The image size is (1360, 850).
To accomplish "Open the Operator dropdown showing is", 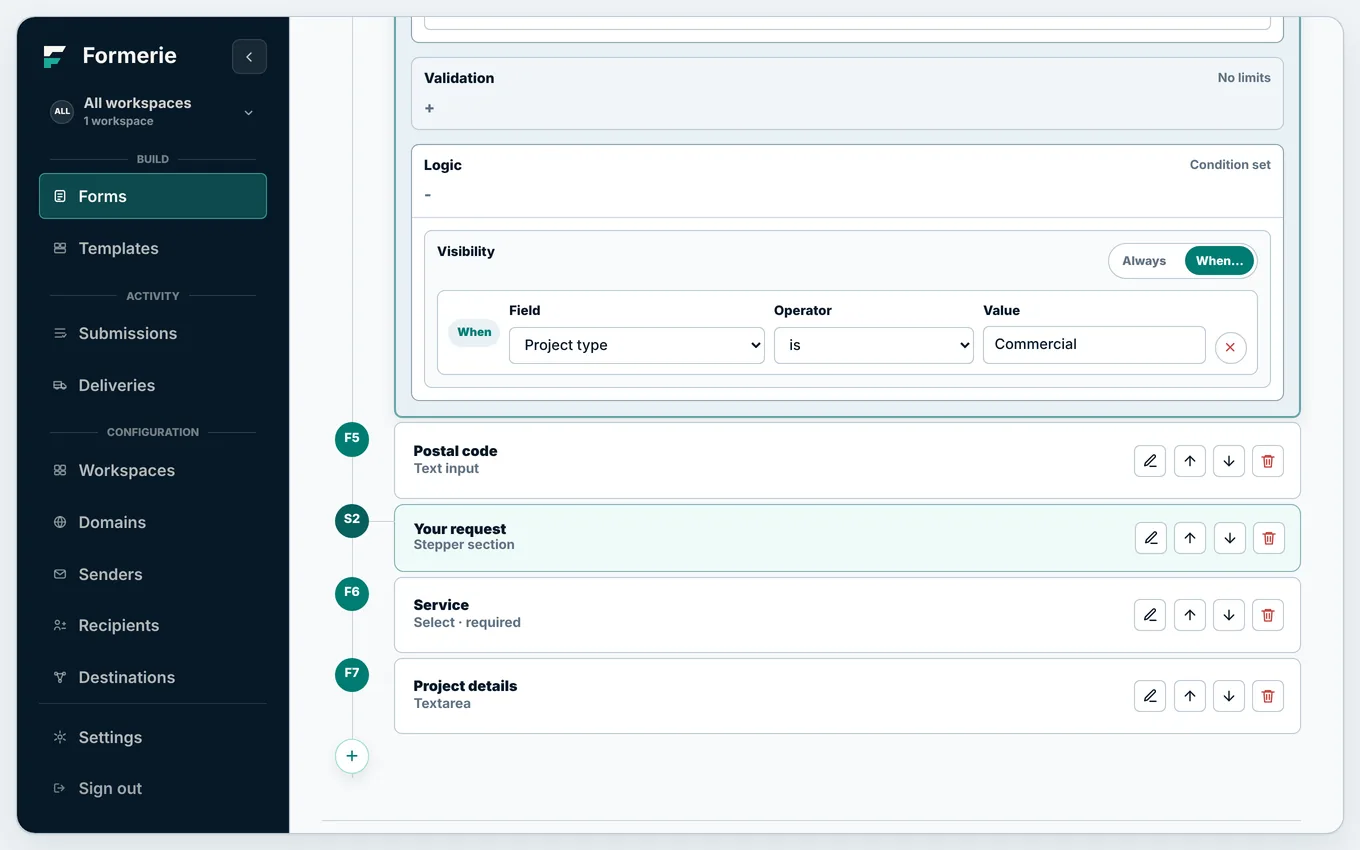I will pos(874,345).
